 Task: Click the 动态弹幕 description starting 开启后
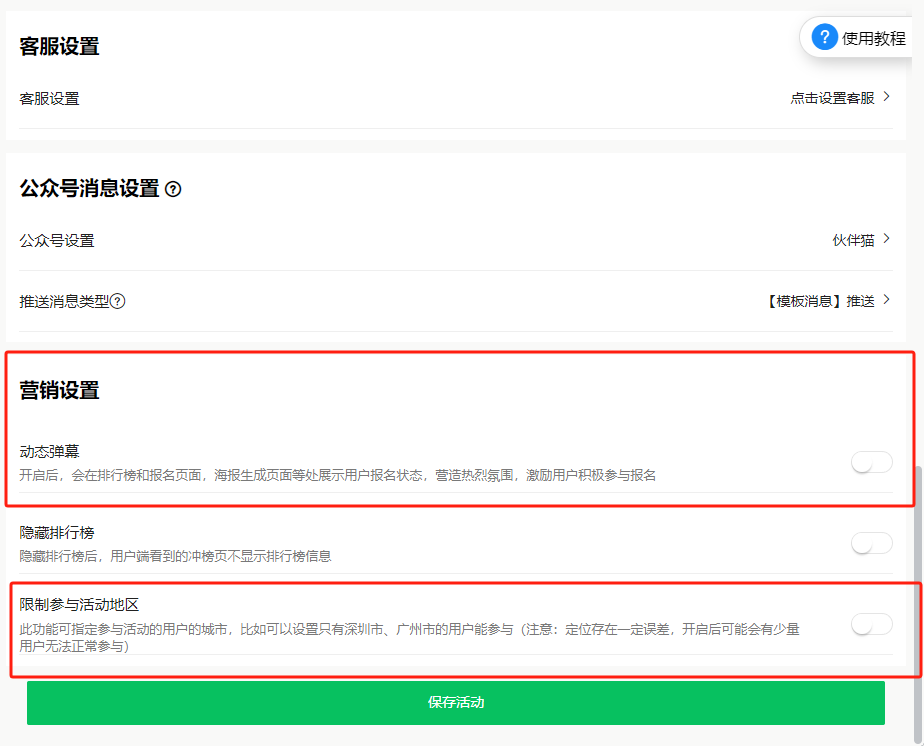click(338, 475)
